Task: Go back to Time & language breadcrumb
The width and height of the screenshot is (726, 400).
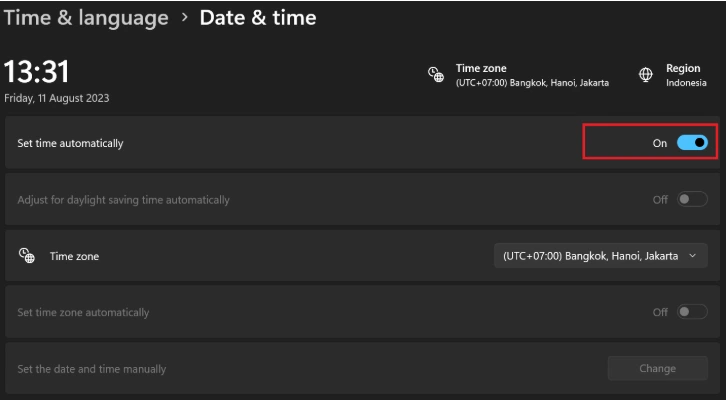Action: (86, 18)
